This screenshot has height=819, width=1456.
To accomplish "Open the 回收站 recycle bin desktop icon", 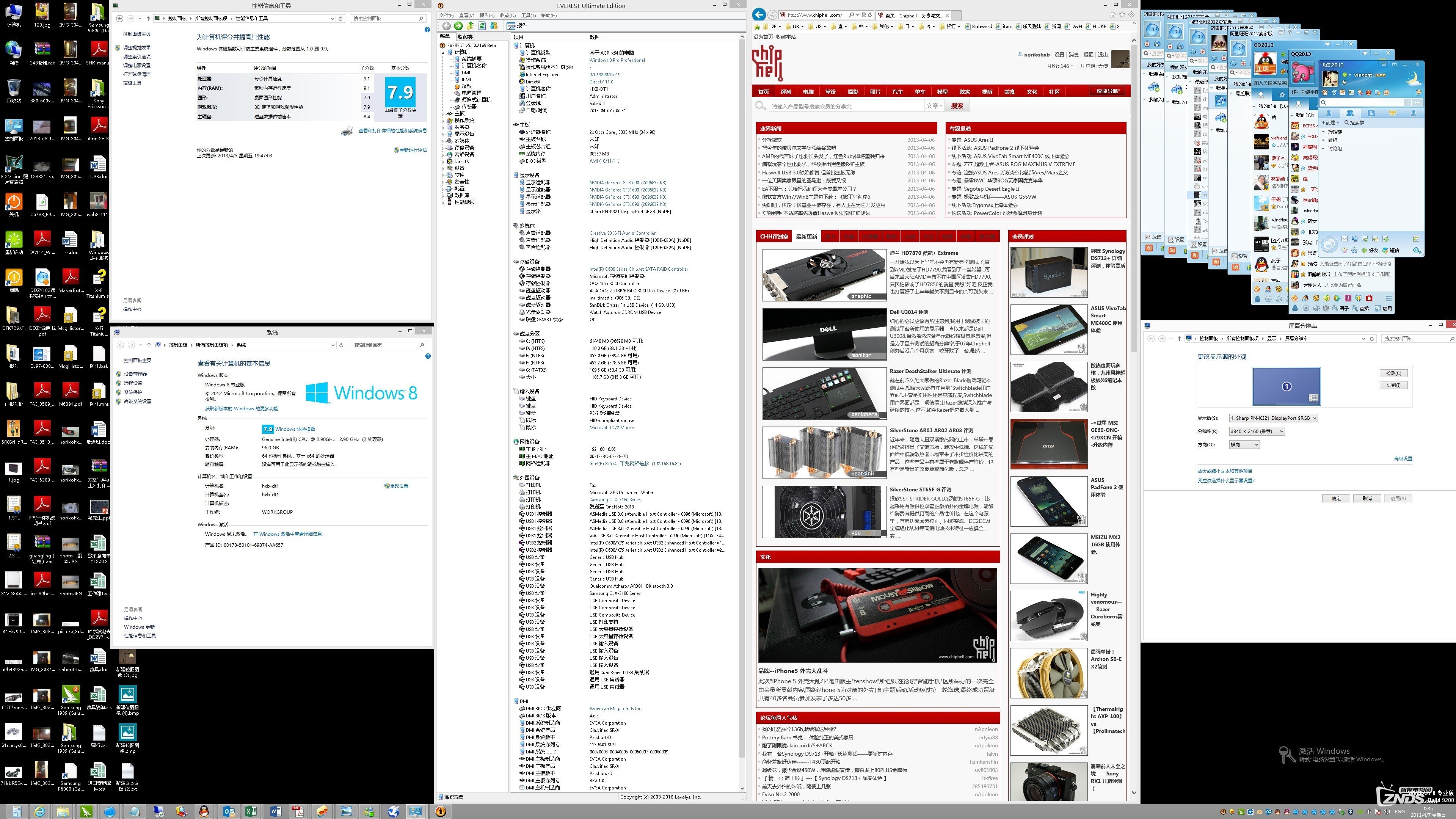I will pos(14,91).
